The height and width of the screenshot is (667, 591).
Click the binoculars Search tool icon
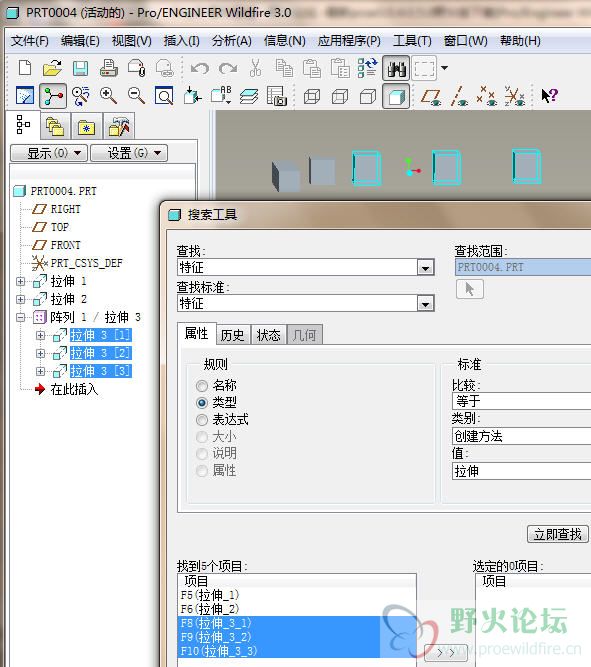[x=396, y=68]
